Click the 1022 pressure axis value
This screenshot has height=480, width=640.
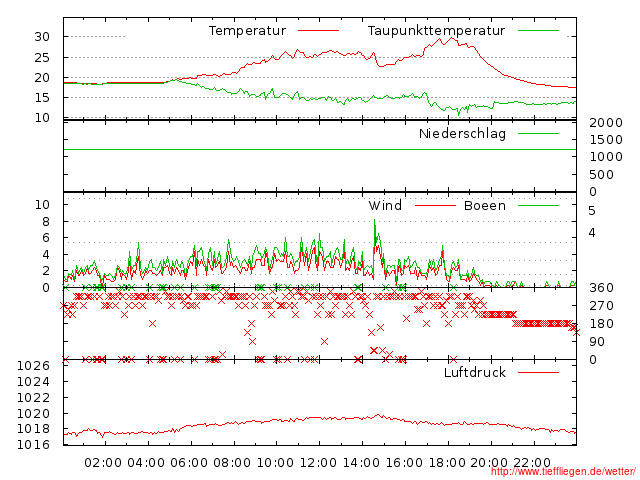(33, 398)
